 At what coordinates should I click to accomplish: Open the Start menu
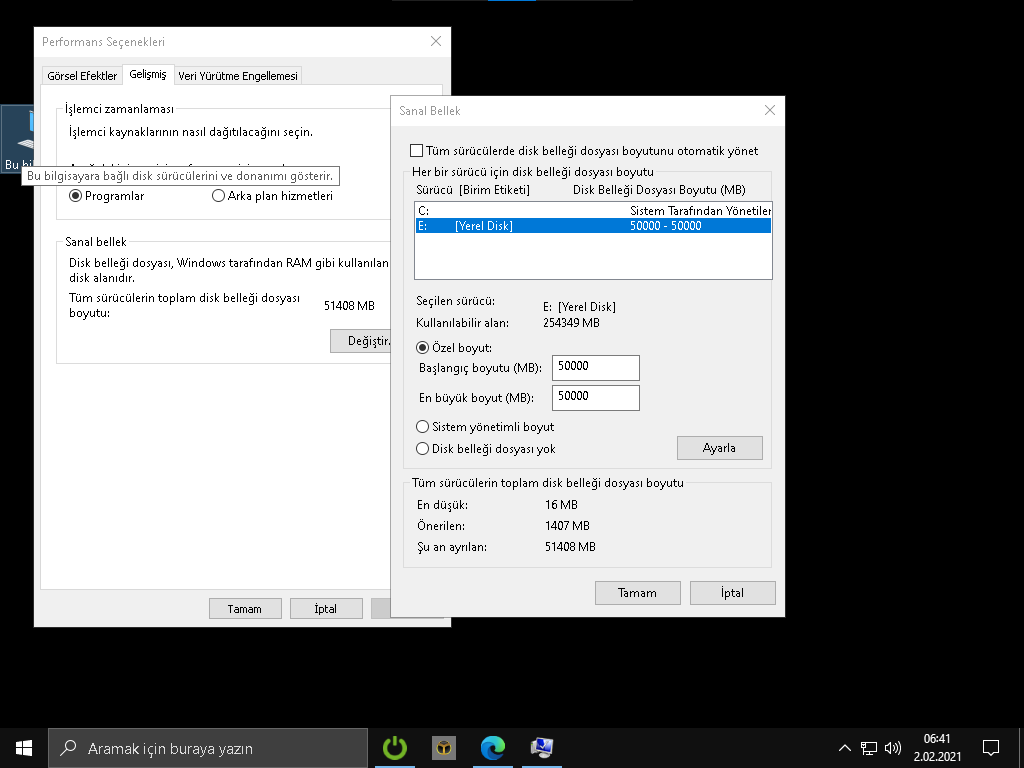[22, 747]
